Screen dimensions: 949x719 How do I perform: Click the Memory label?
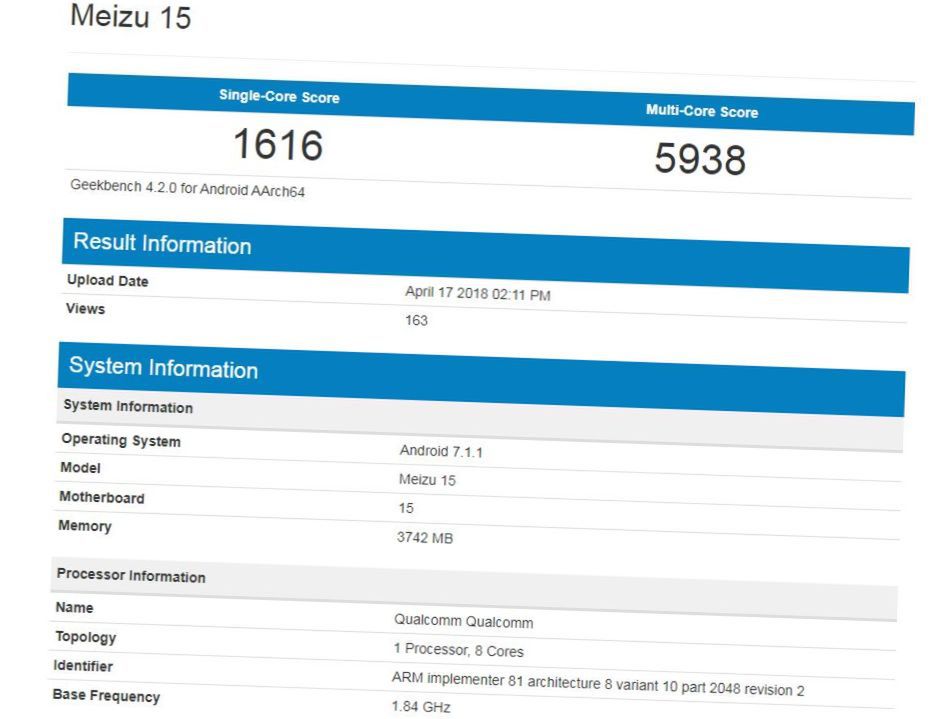[x=85, y=526]
